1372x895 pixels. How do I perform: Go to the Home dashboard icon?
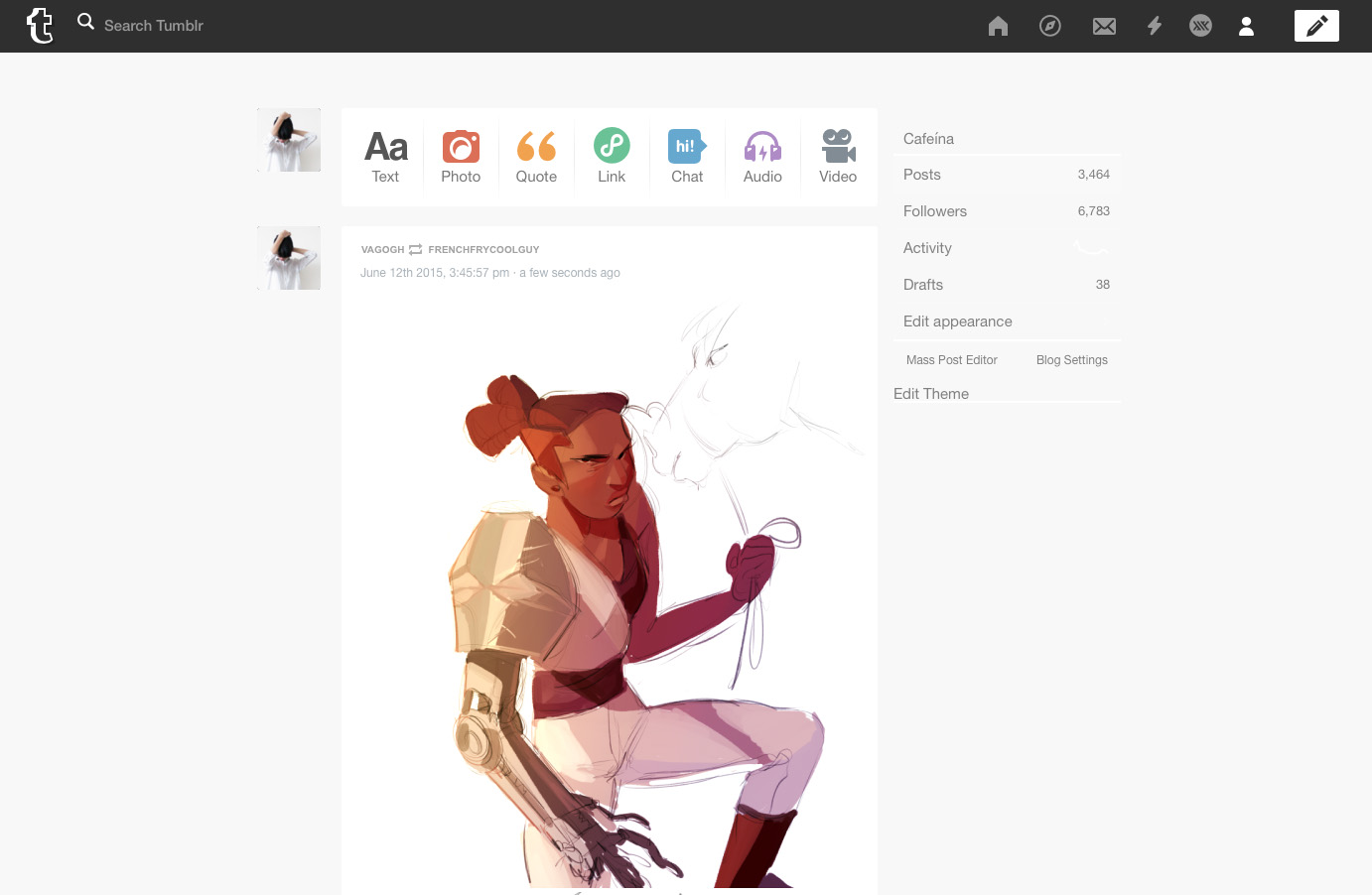(998, 26)
